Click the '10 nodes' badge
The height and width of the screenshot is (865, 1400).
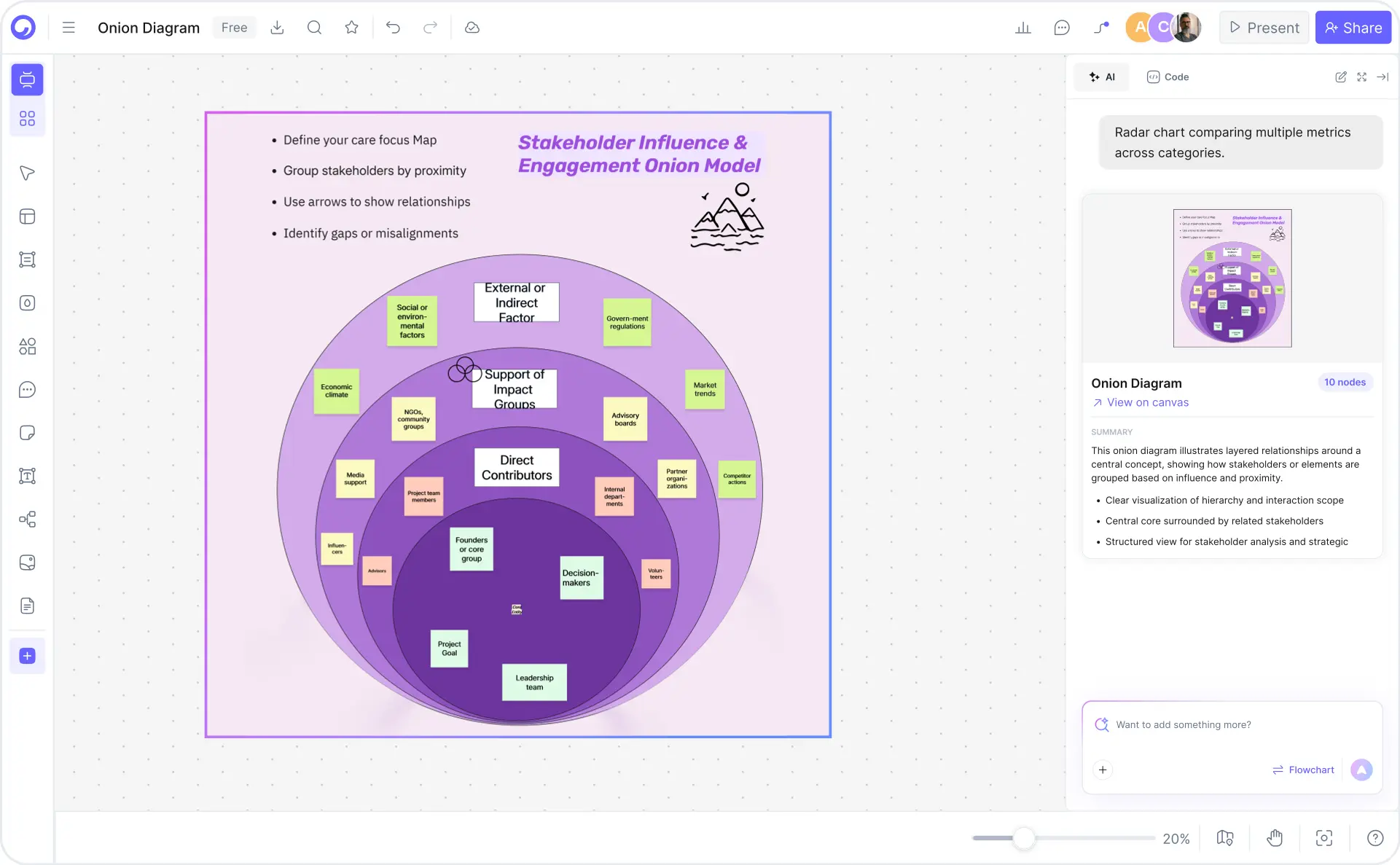(1345, 382)
